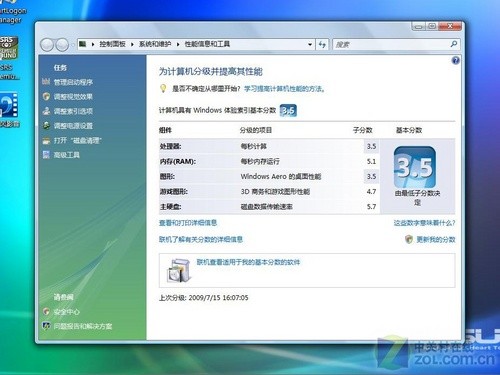Screen dimensions: 500x375
Task: Click the 5.1 memory subscore value
Action: point(371,161)
